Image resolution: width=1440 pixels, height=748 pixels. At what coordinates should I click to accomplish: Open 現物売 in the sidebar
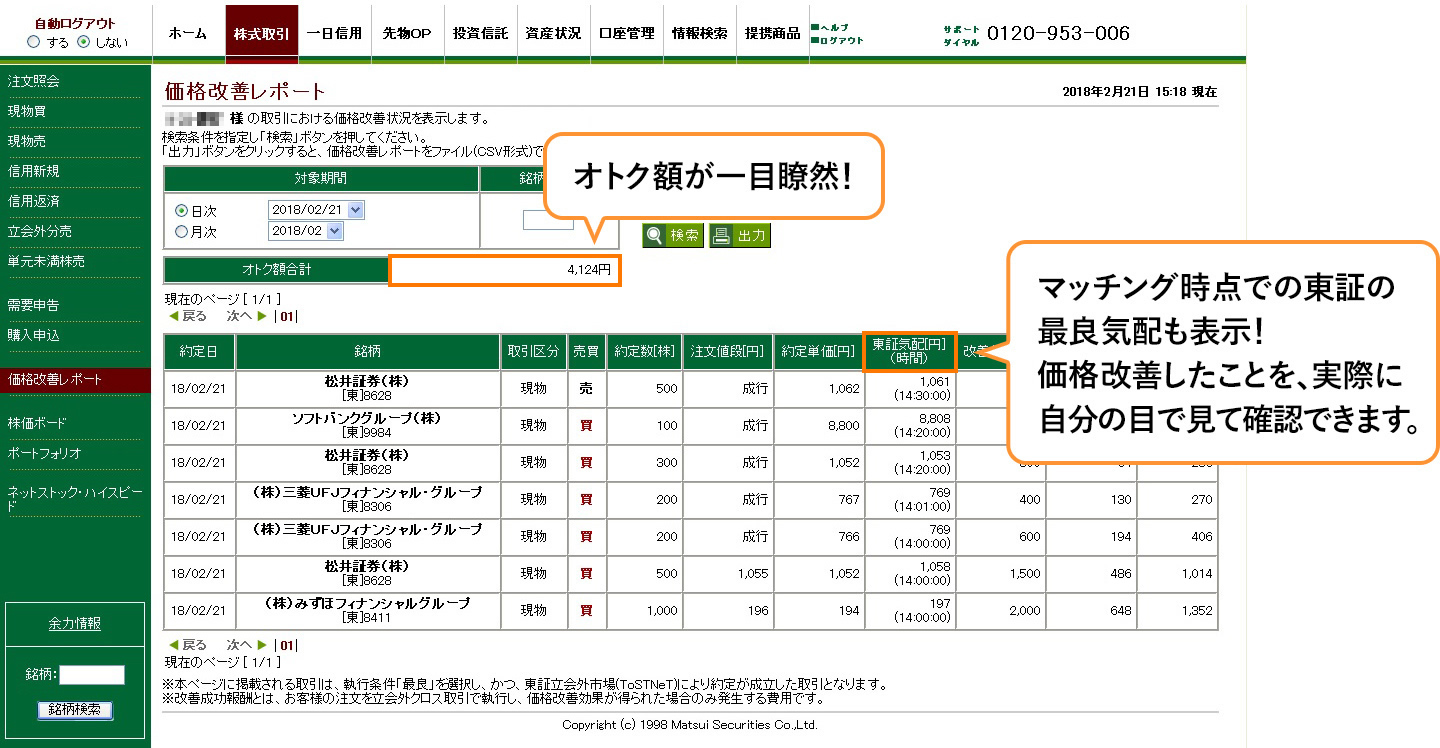tap(27, 141)
